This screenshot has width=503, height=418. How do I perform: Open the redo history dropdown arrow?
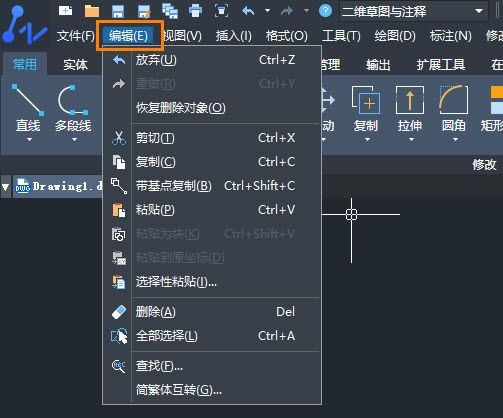click(306, 11)
